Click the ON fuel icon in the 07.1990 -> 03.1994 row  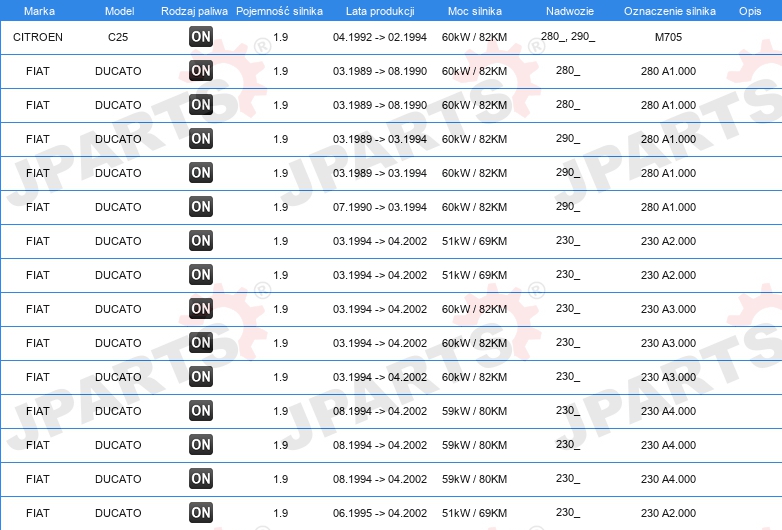[x=201, y=206]
